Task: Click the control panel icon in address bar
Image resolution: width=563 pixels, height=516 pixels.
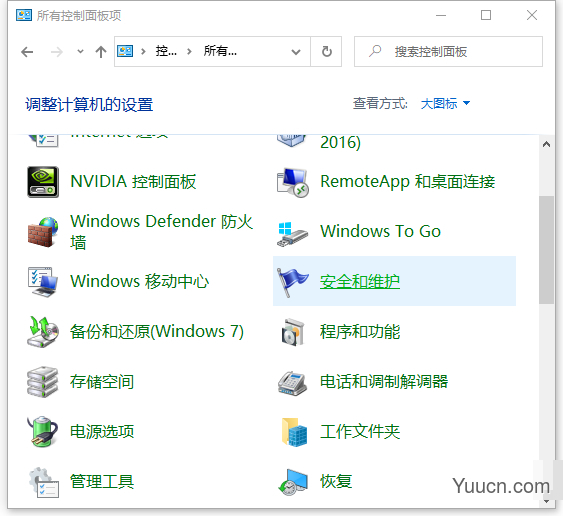Action: (125, 51)
